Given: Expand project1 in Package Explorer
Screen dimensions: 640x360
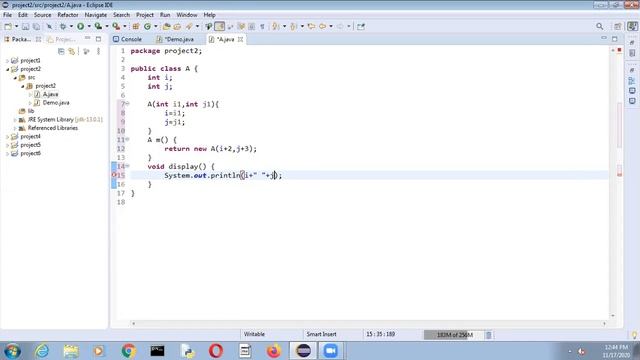Looking at the screenshot, I should [x=7, y=60].
